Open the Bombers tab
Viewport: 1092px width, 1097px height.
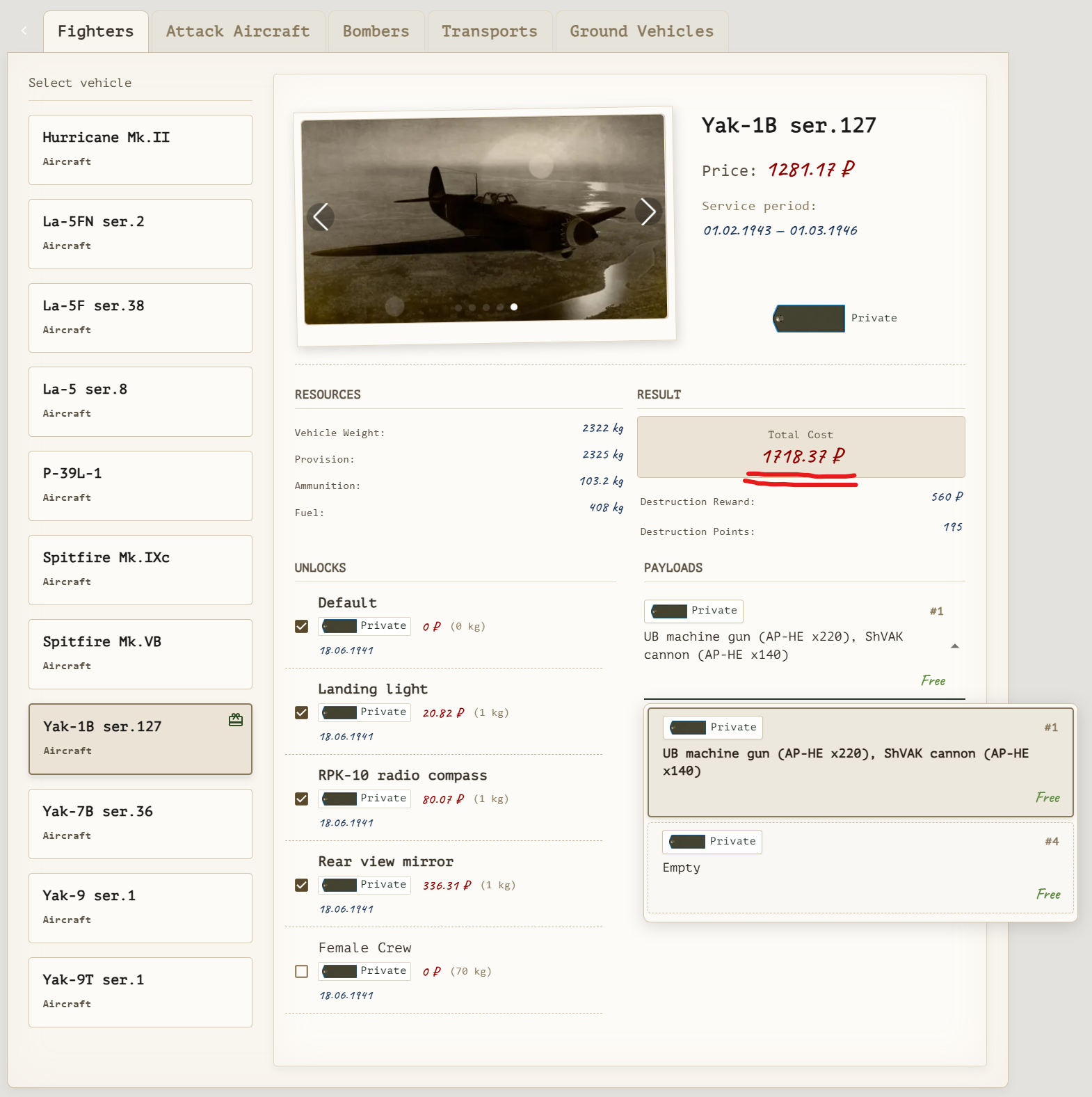[376, 31]
